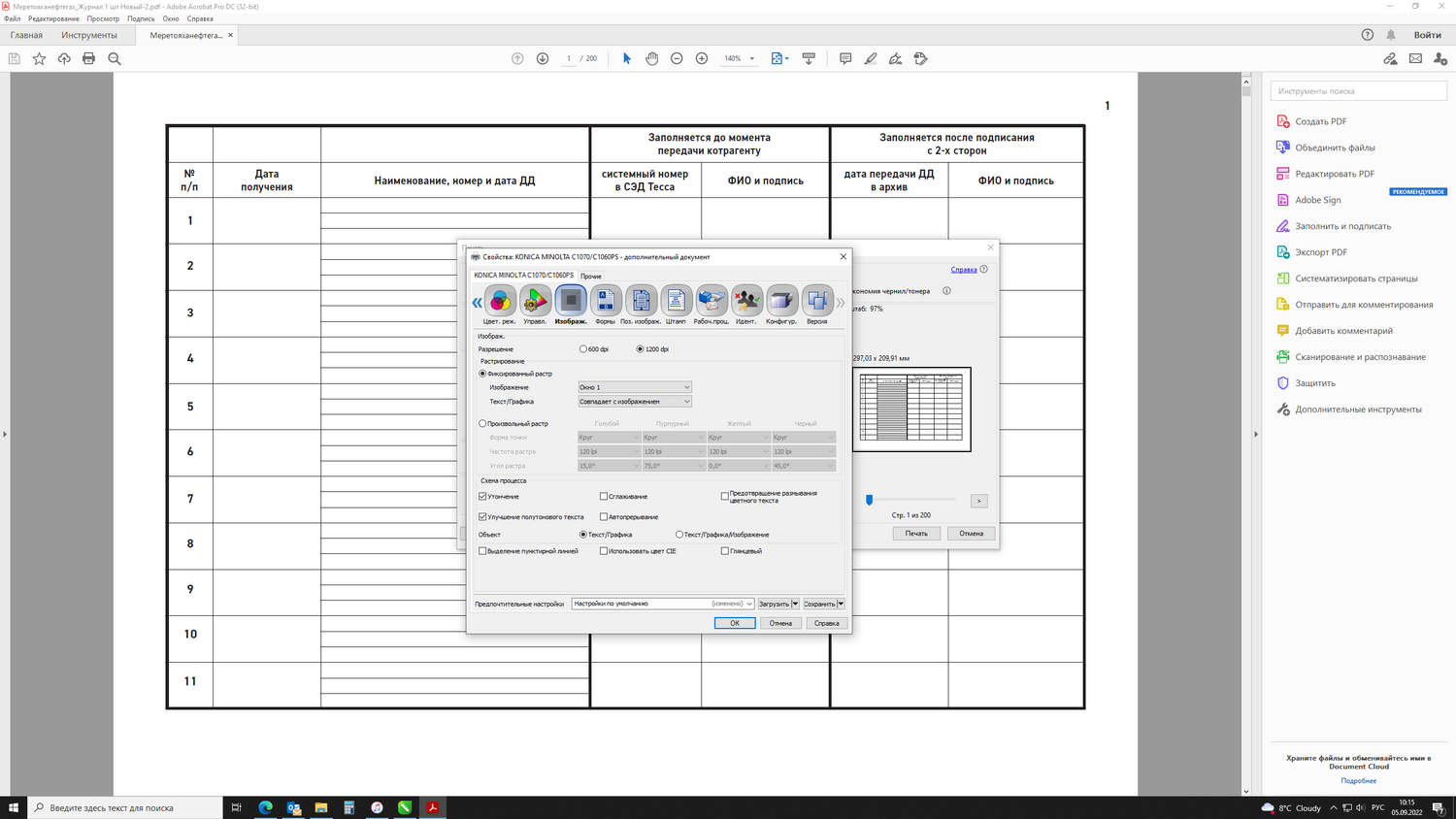The width and height of the screenshot is (1456, 819).
Task: Click the page slider in print preview
Action: click(870, 500)
